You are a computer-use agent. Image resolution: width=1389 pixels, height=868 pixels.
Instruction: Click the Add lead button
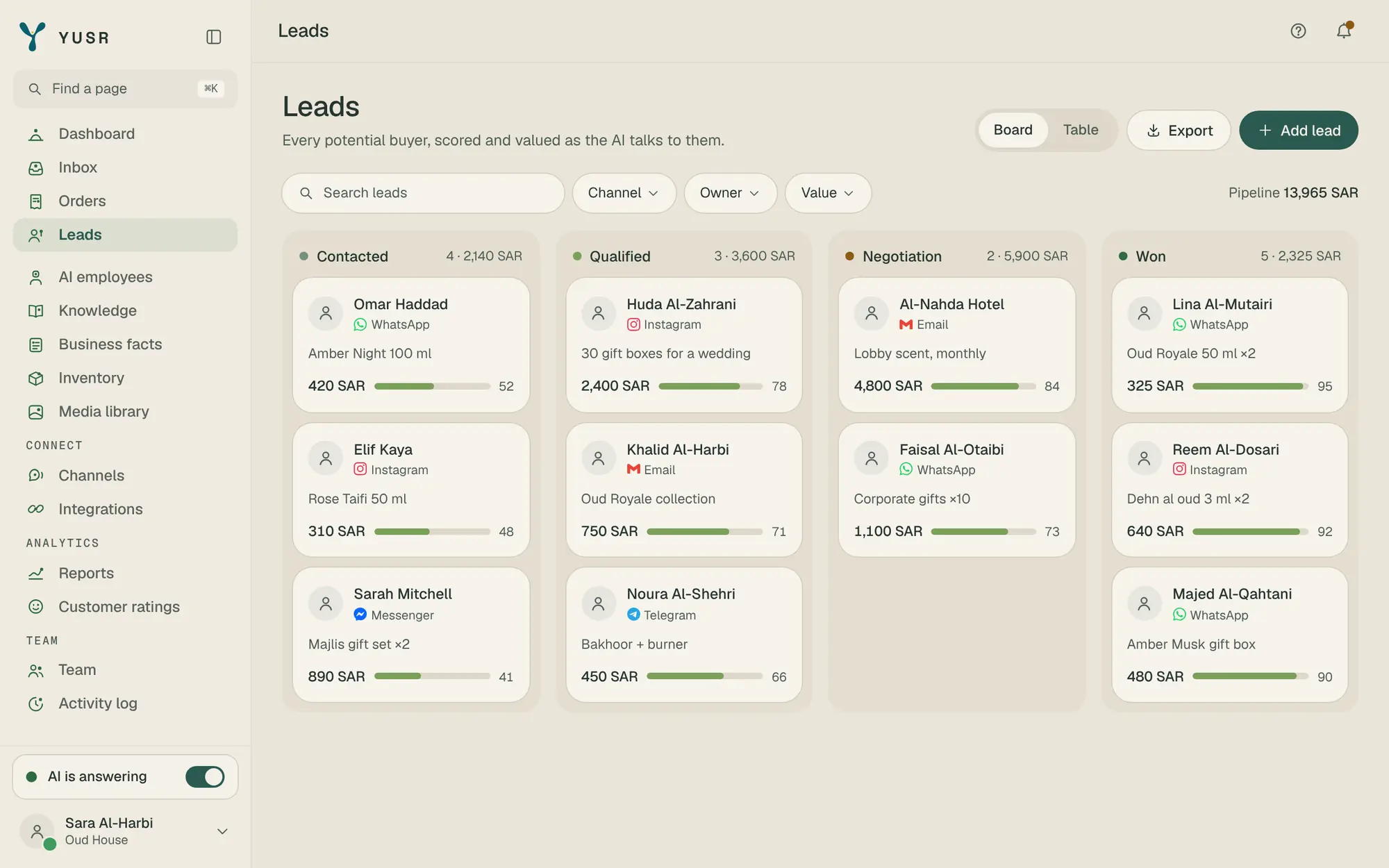pyautogui.click(x=1299, y=131)
